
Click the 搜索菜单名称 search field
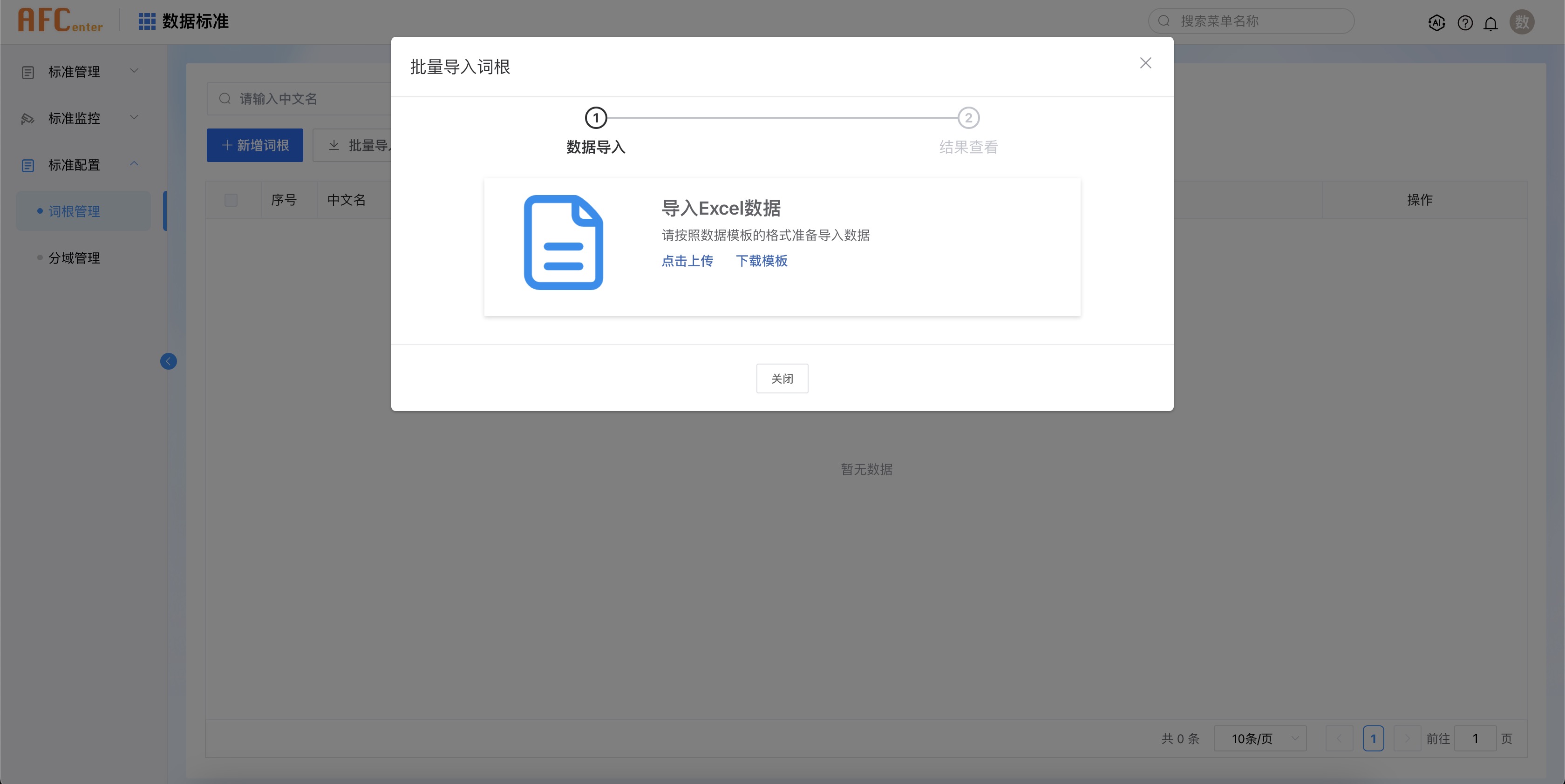(1252, 21)
